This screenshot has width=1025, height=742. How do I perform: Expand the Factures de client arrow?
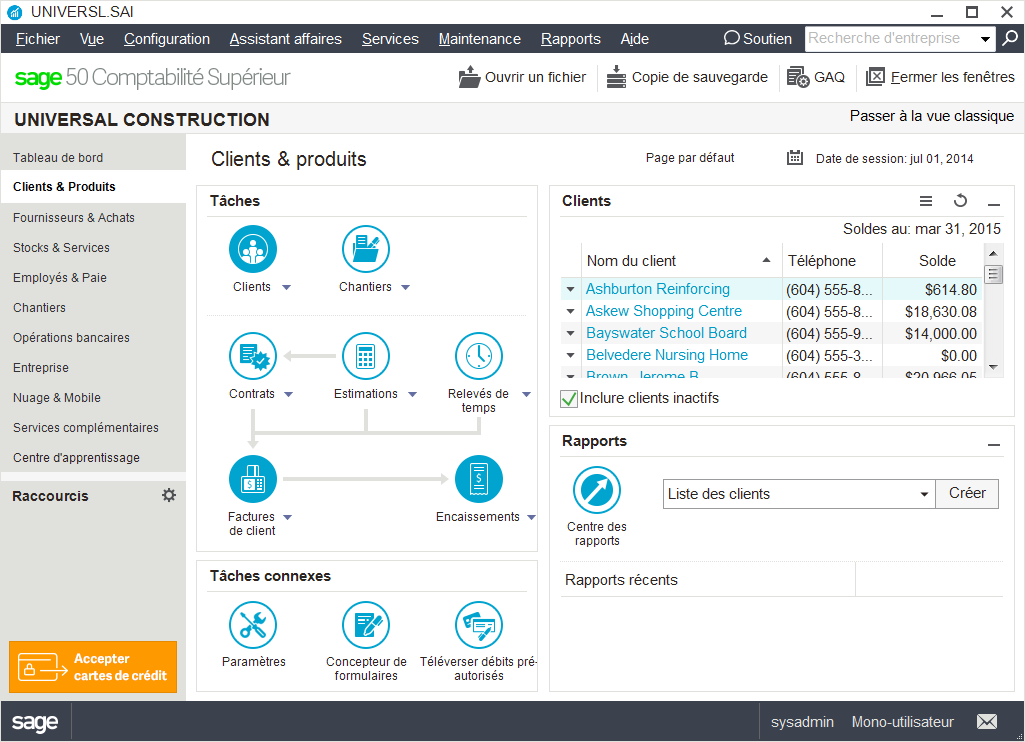point(288,518)
